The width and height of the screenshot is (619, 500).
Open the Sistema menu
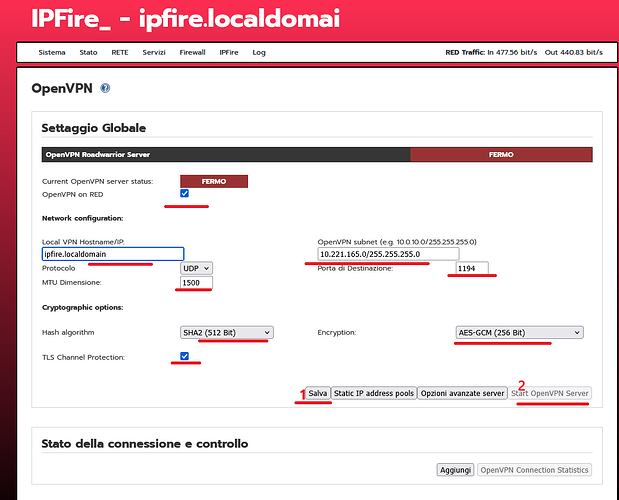pyautogui.click(x=52, y=52)
